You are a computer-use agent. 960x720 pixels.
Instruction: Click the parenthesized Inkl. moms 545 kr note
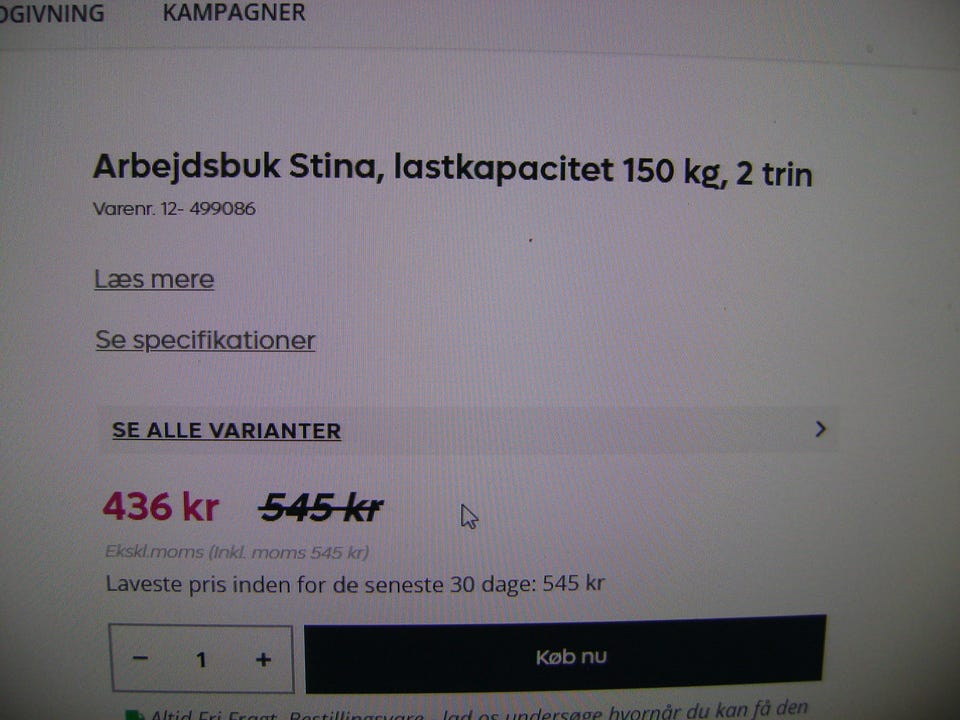(x=289, y=552)
